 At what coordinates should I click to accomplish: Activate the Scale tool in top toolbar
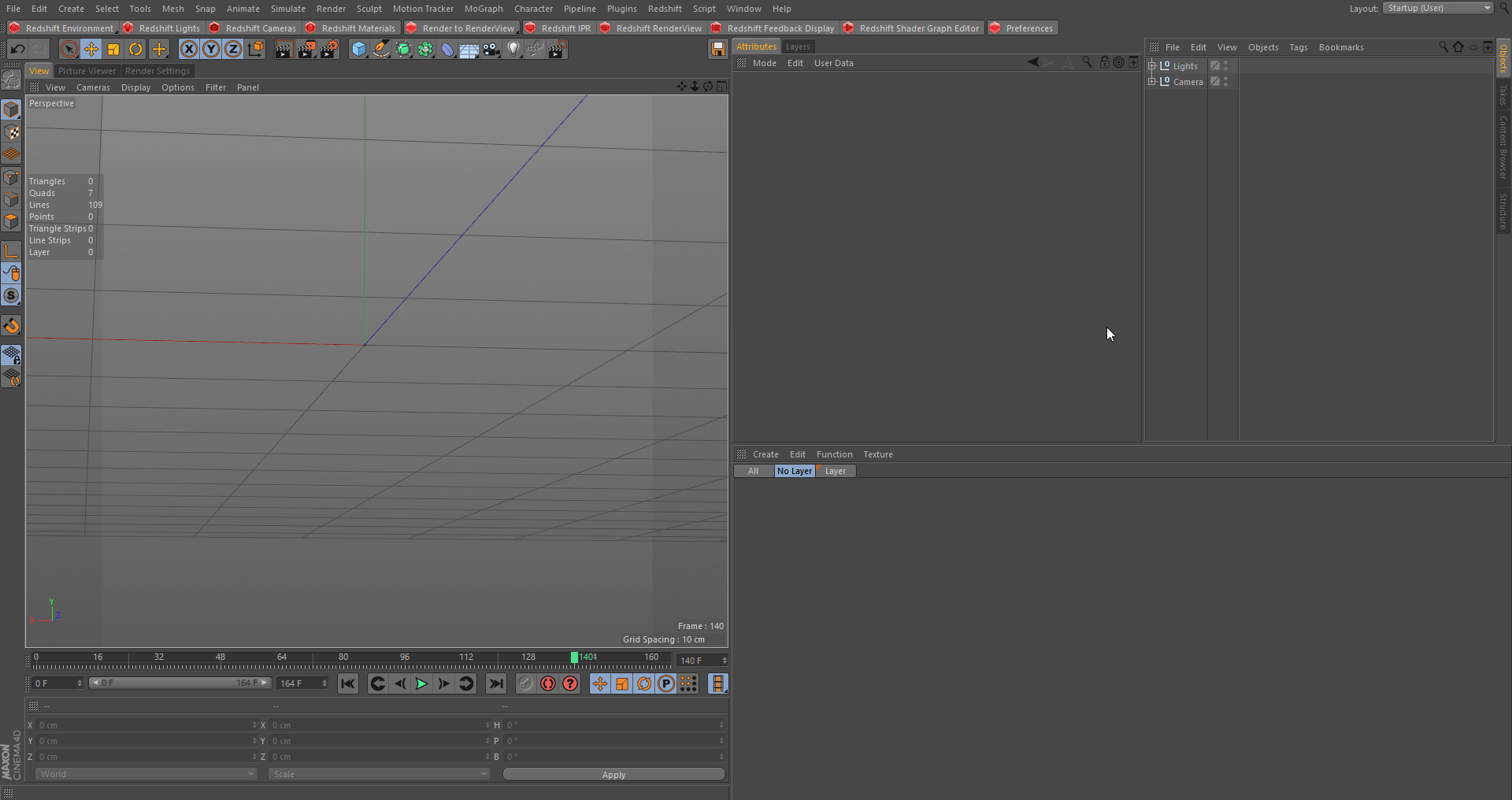tap(113, 50)
